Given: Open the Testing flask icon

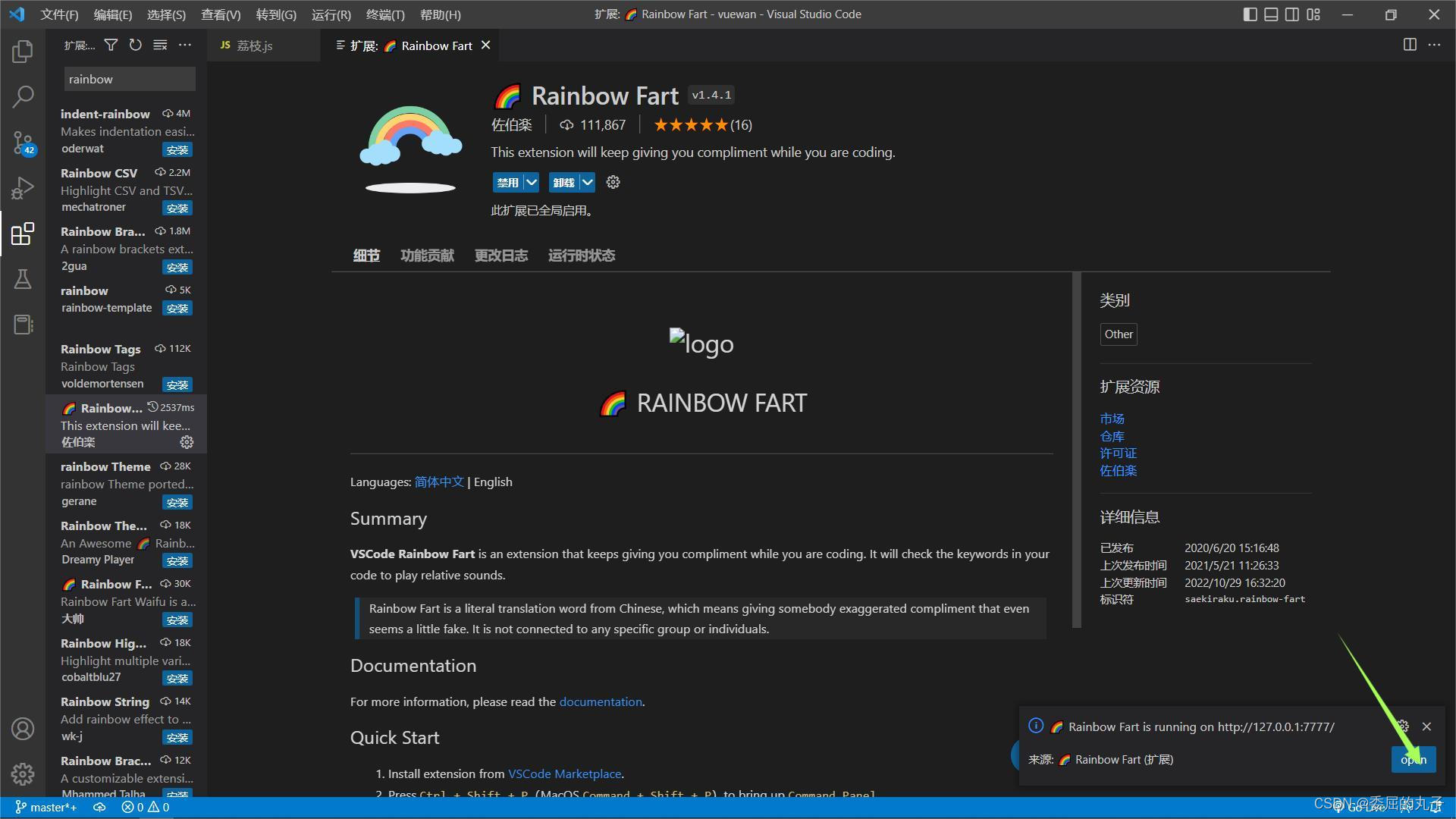Looking at the screenshot, I should pos(23,279).
